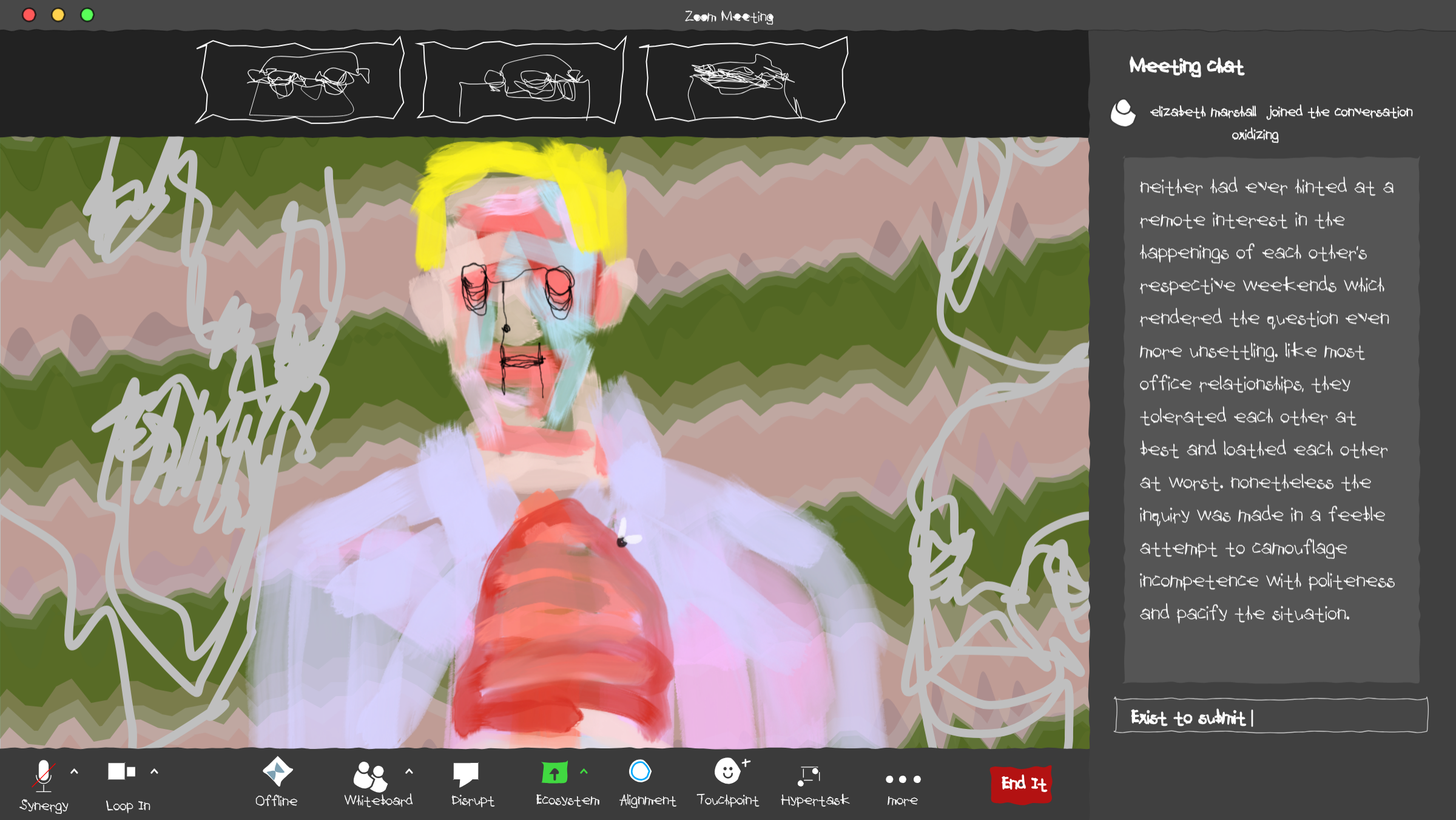Select the first participant thumbnail

coord(300,81)
